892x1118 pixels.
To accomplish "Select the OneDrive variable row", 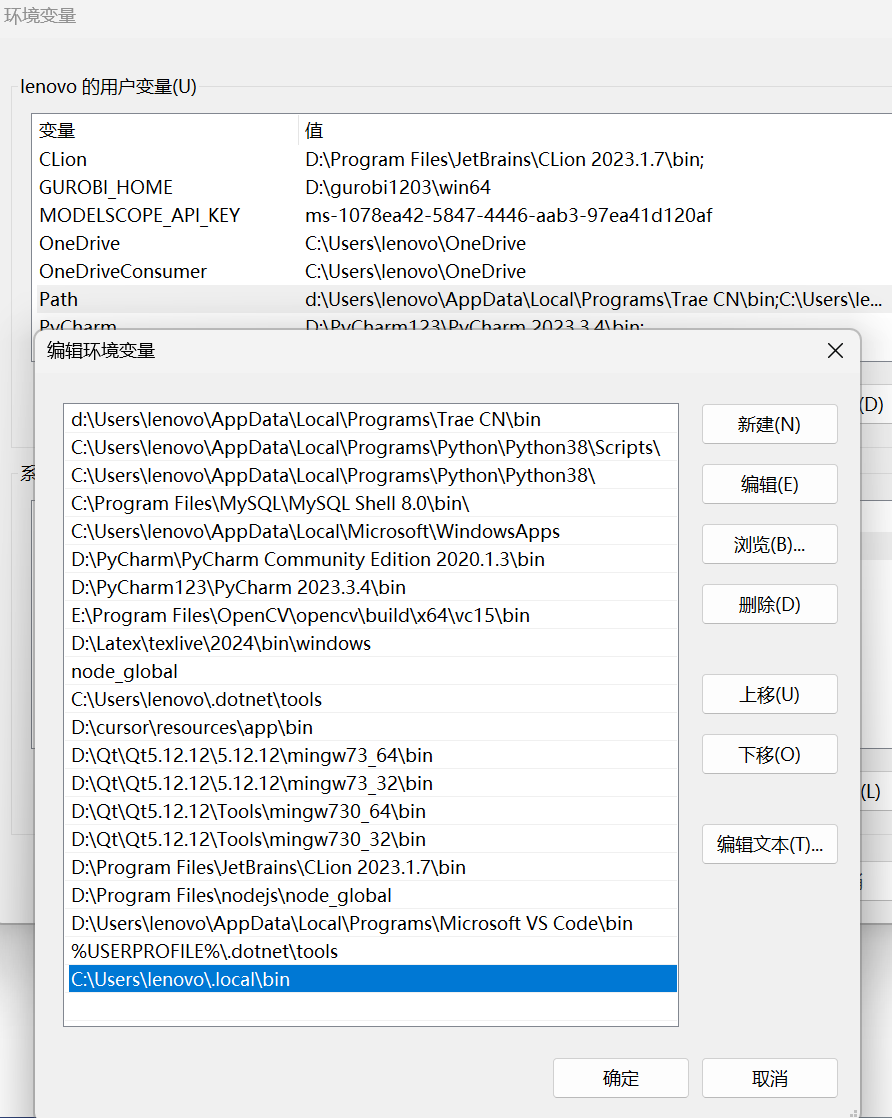I will (x=463, y=243).
